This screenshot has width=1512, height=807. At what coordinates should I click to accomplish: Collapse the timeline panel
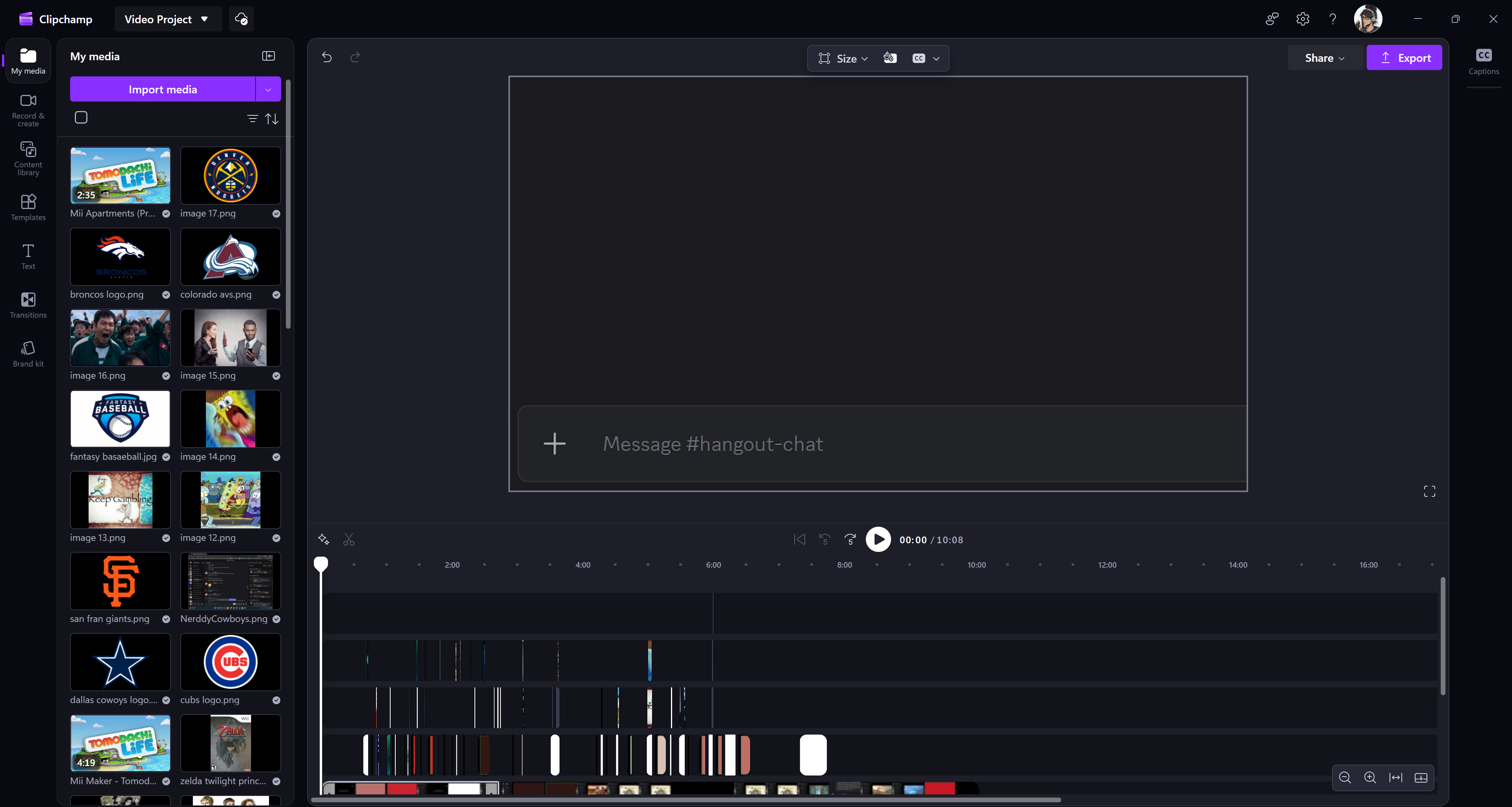click(x=1420, y=777)
